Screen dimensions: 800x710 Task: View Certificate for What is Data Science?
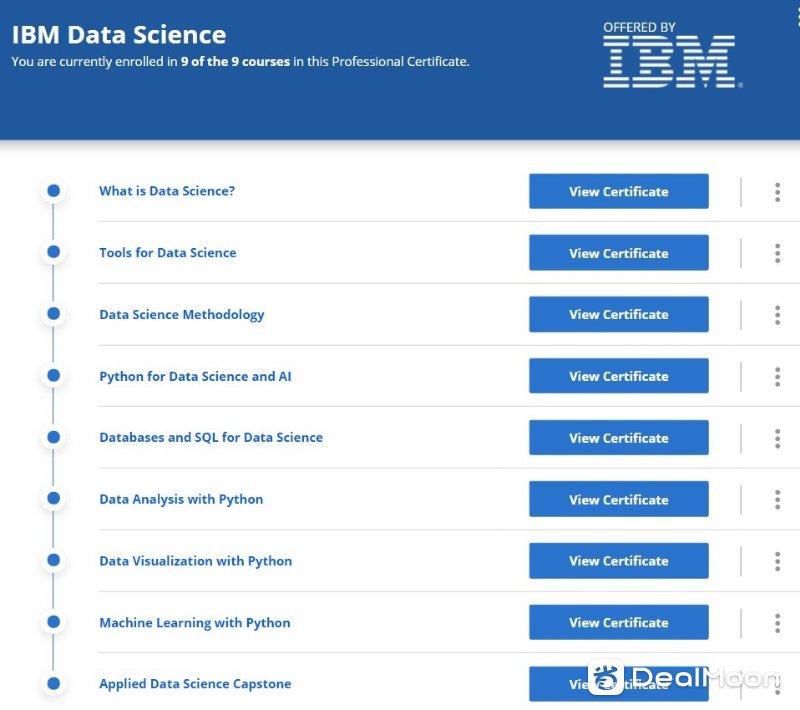(618, 191)
